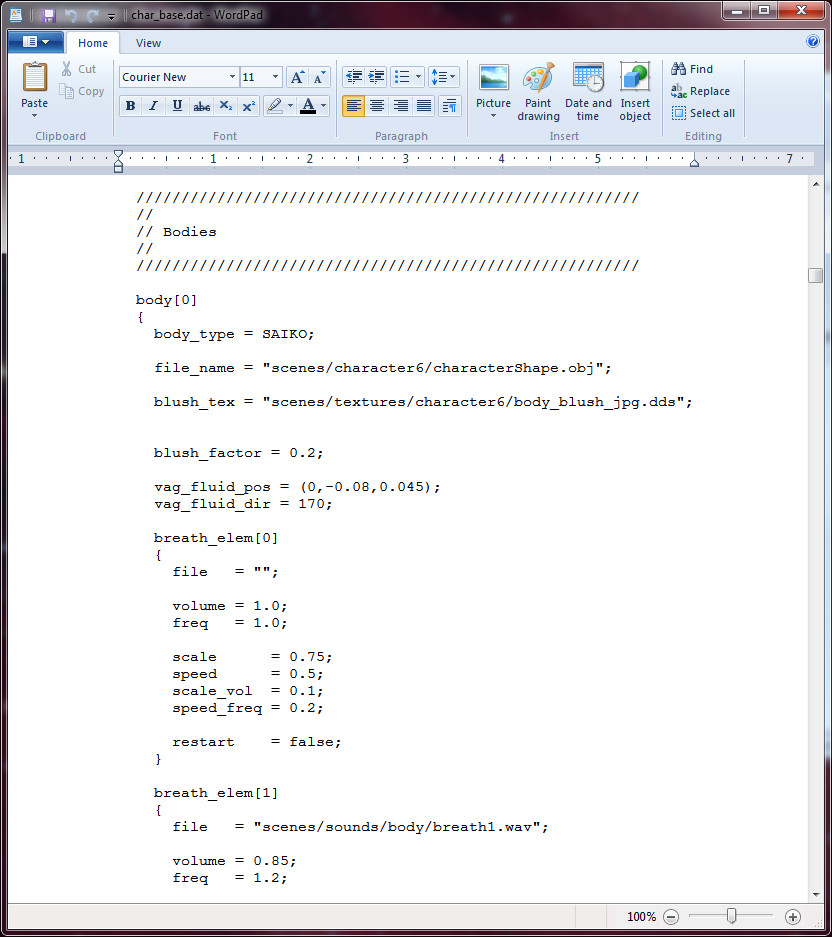Viewport: 832px width, 937px height.
Task: Open the WordPad file menu button
Action: coord(36,42)
